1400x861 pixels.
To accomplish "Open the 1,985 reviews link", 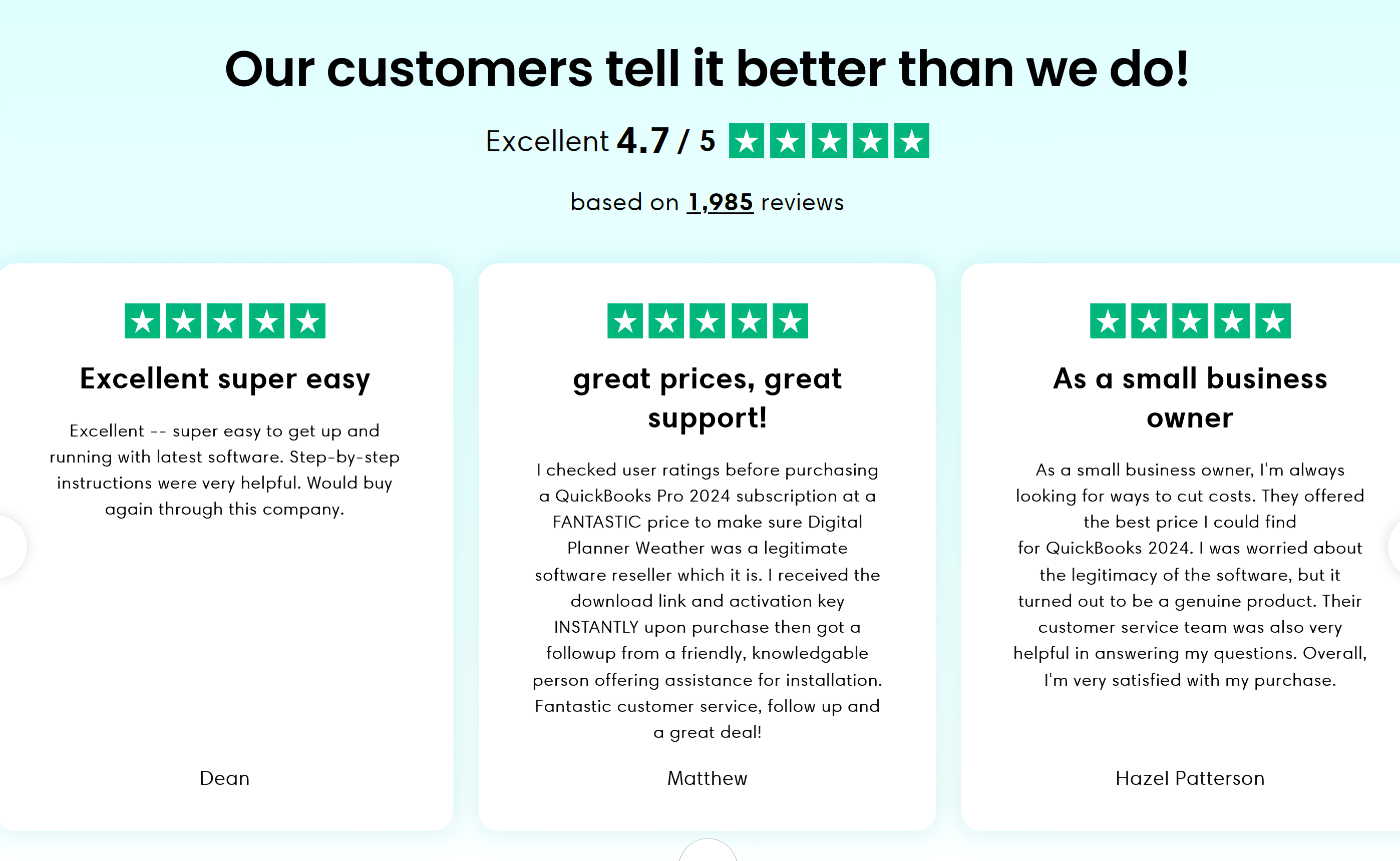I will [720, 202].
